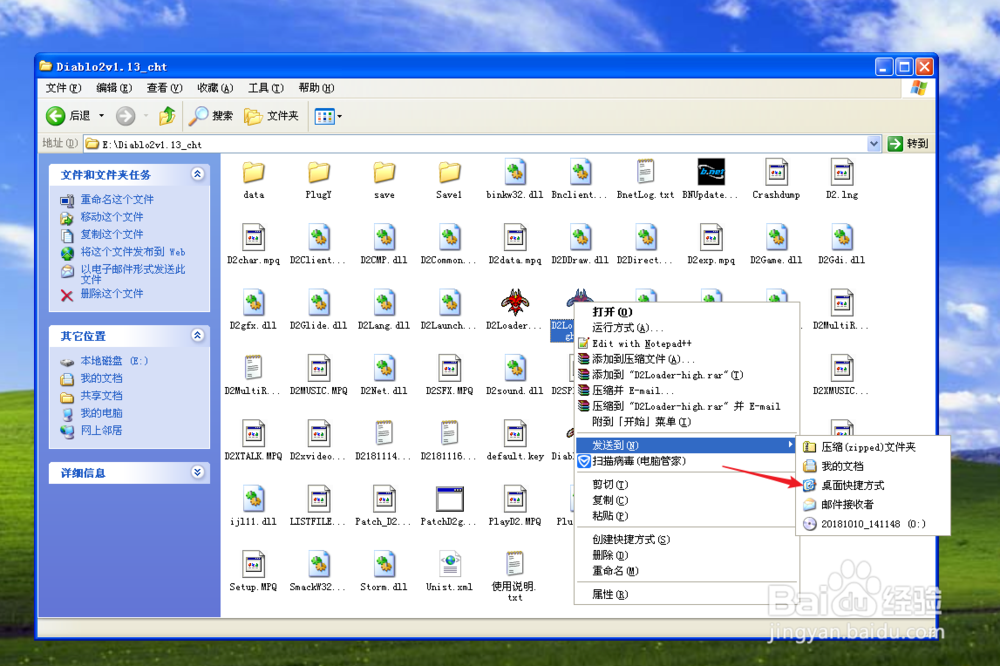Select the D2Net.dll file
This screenshot has height=666, width=1000.
point(384,376)
